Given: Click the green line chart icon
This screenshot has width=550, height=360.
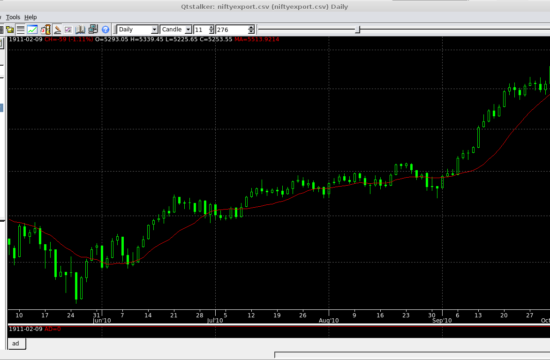Looking at the screenshot, I should [32, 30].
